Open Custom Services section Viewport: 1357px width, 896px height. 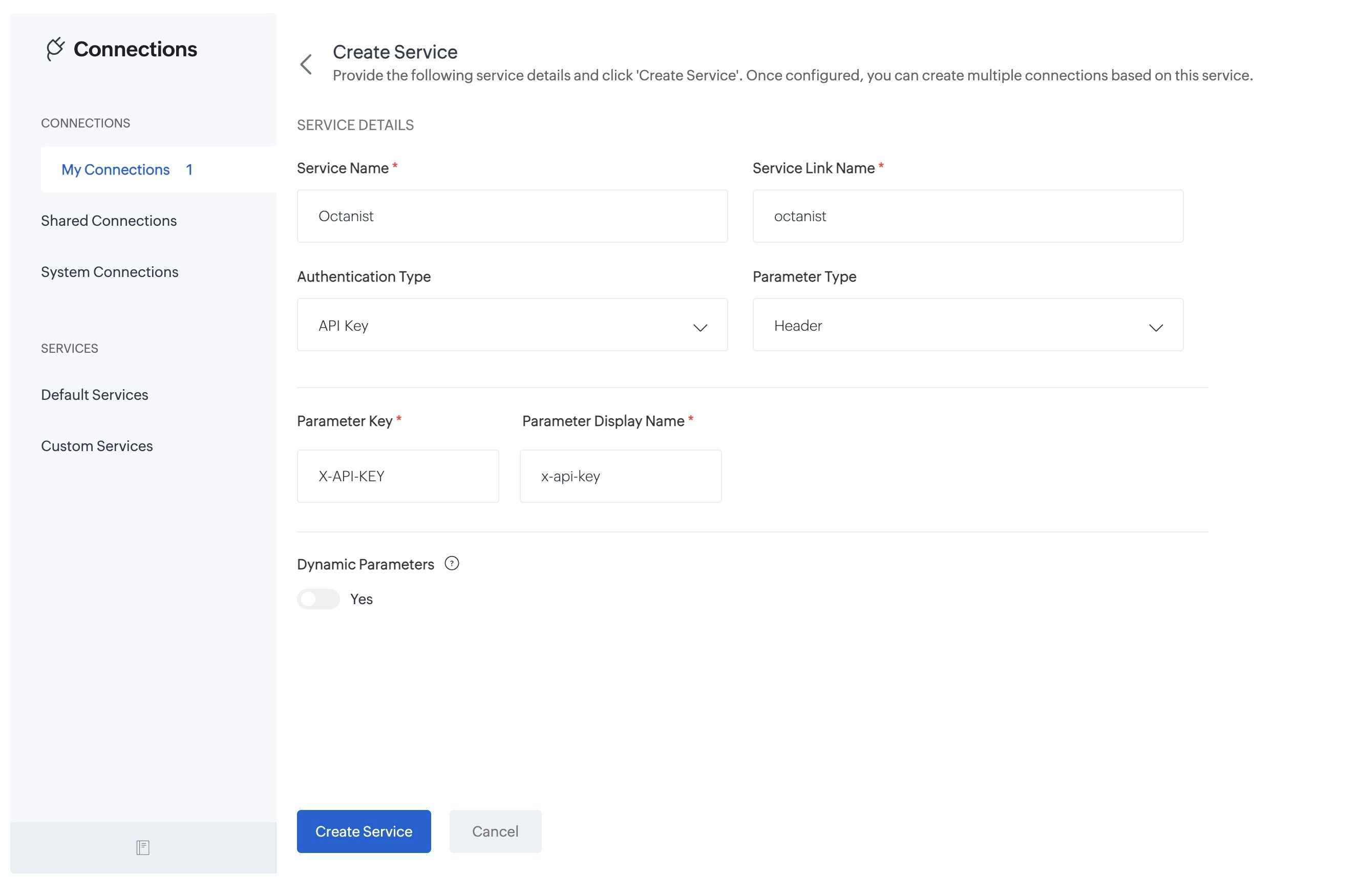click(97, 446)
